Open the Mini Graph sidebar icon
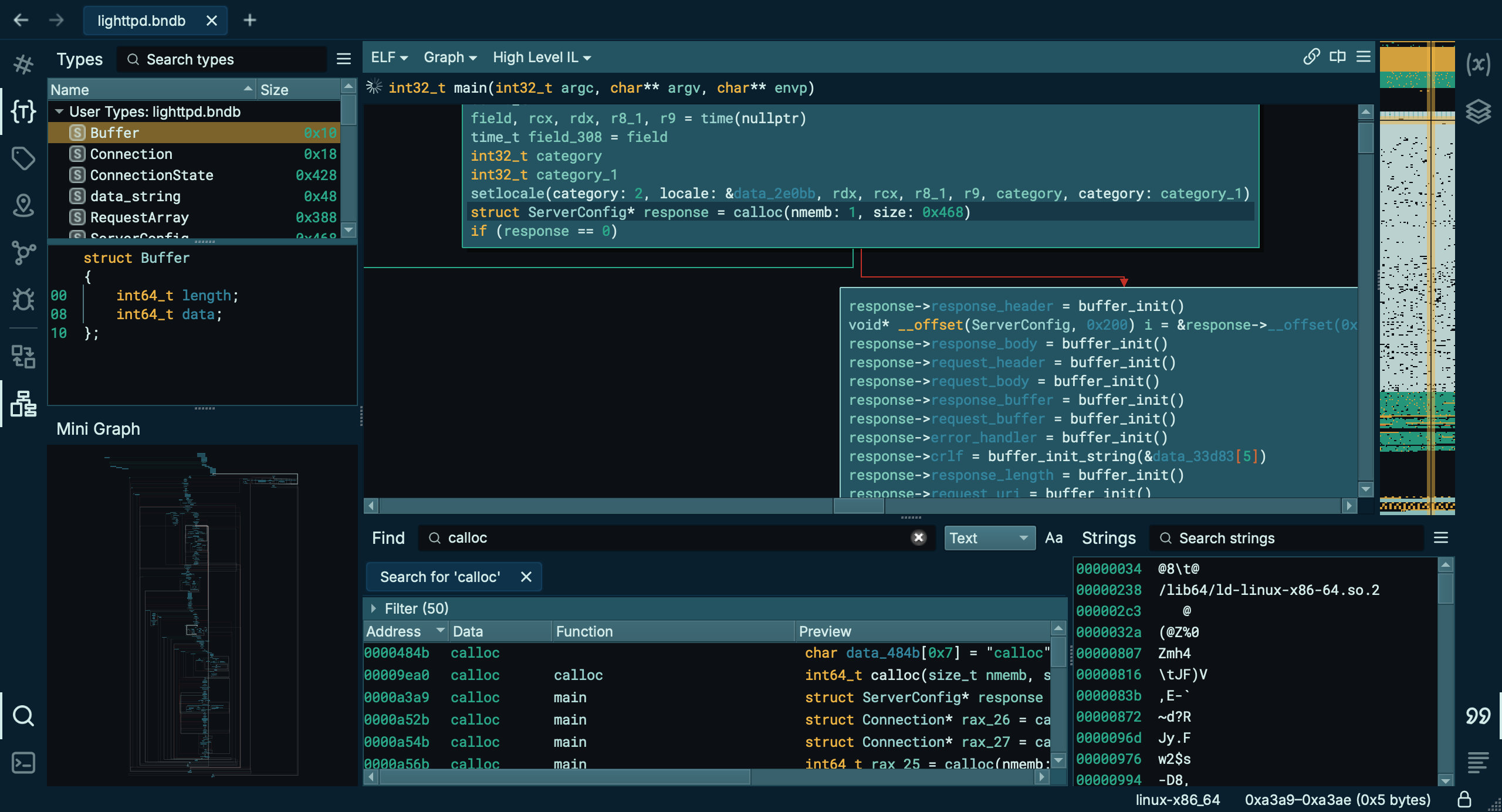1502x812 pixels. point(23,404)
